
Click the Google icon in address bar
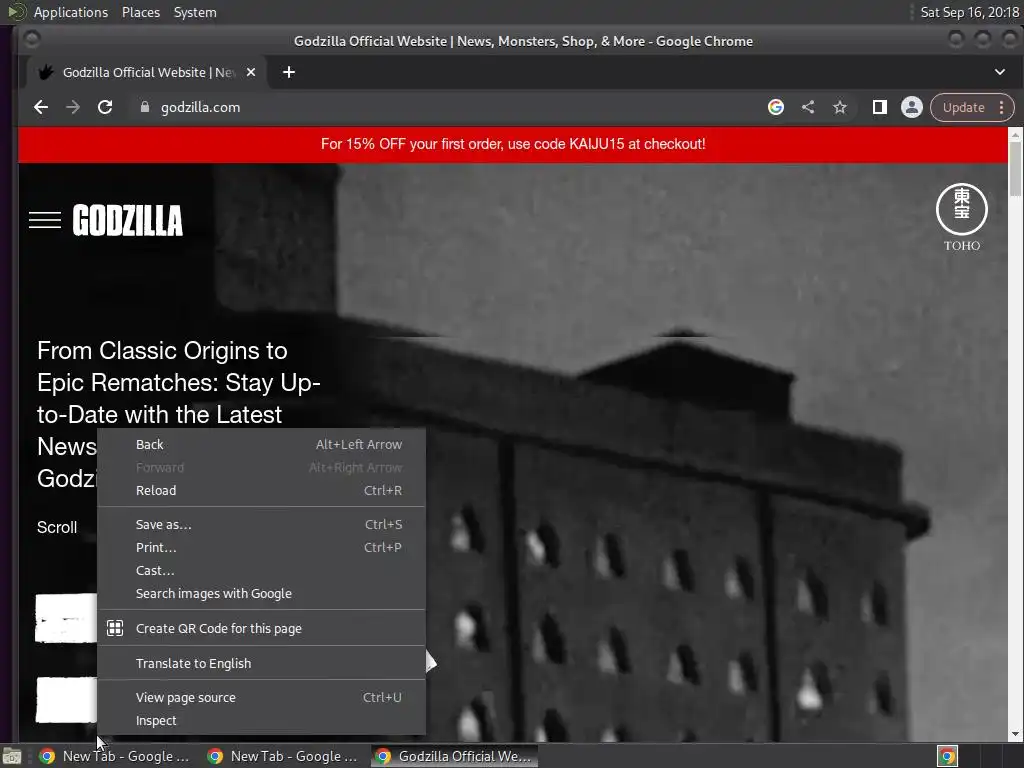point(775,107)
